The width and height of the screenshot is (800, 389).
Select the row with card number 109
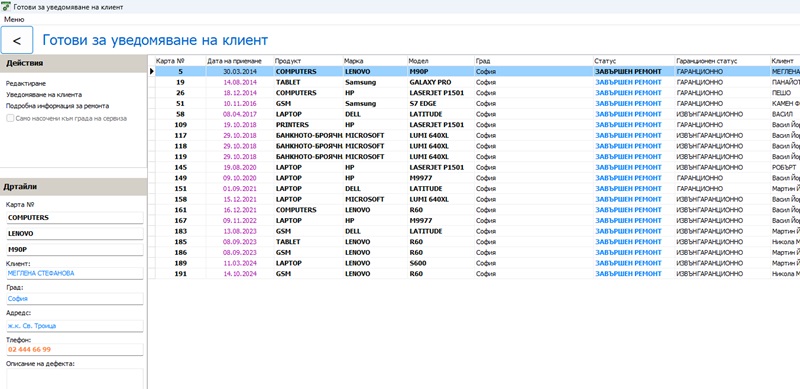tap(474, 125)
